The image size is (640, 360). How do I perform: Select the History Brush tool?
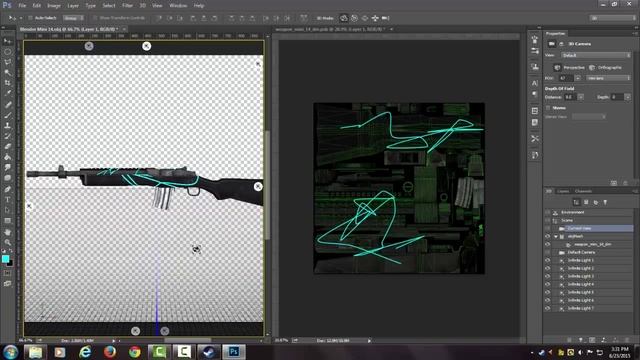[x=7, y=136]
